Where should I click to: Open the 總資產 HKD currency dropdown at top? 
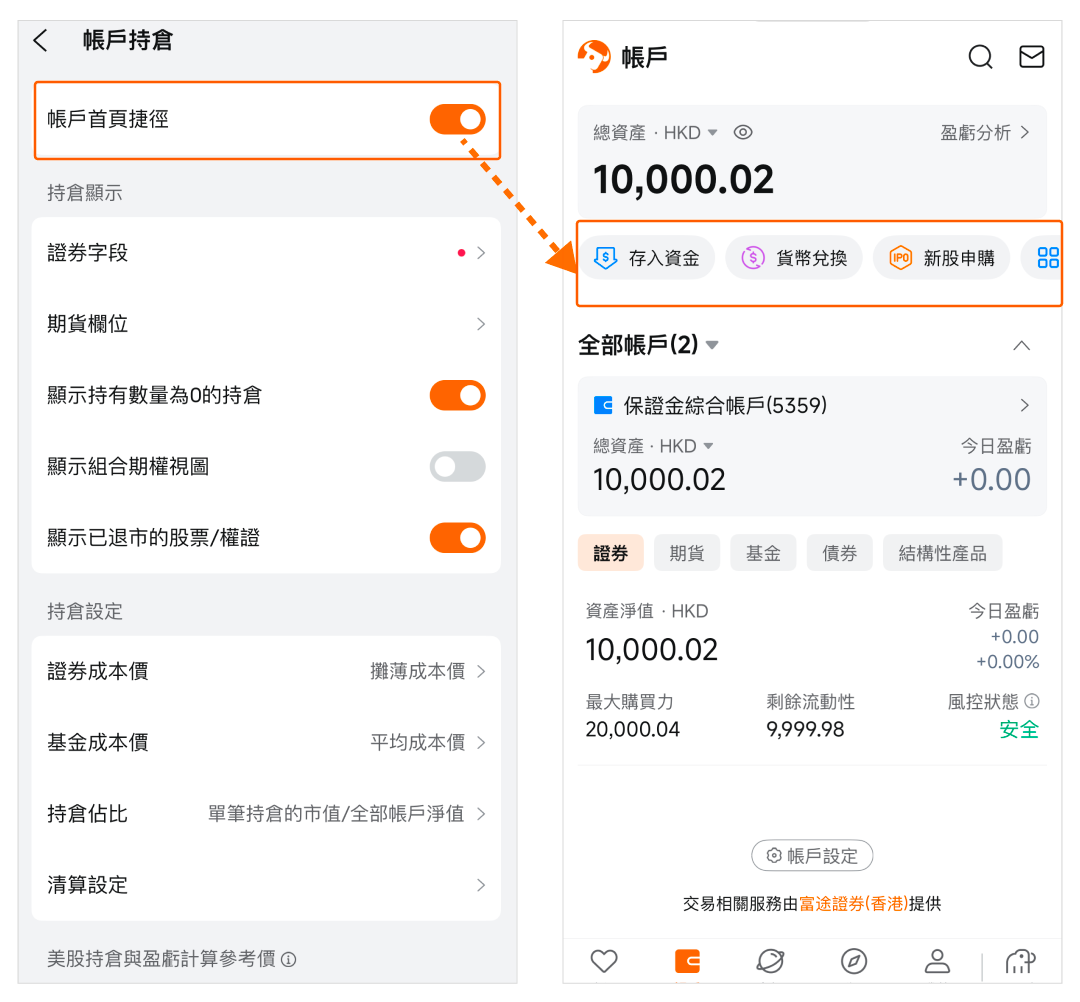712,133
